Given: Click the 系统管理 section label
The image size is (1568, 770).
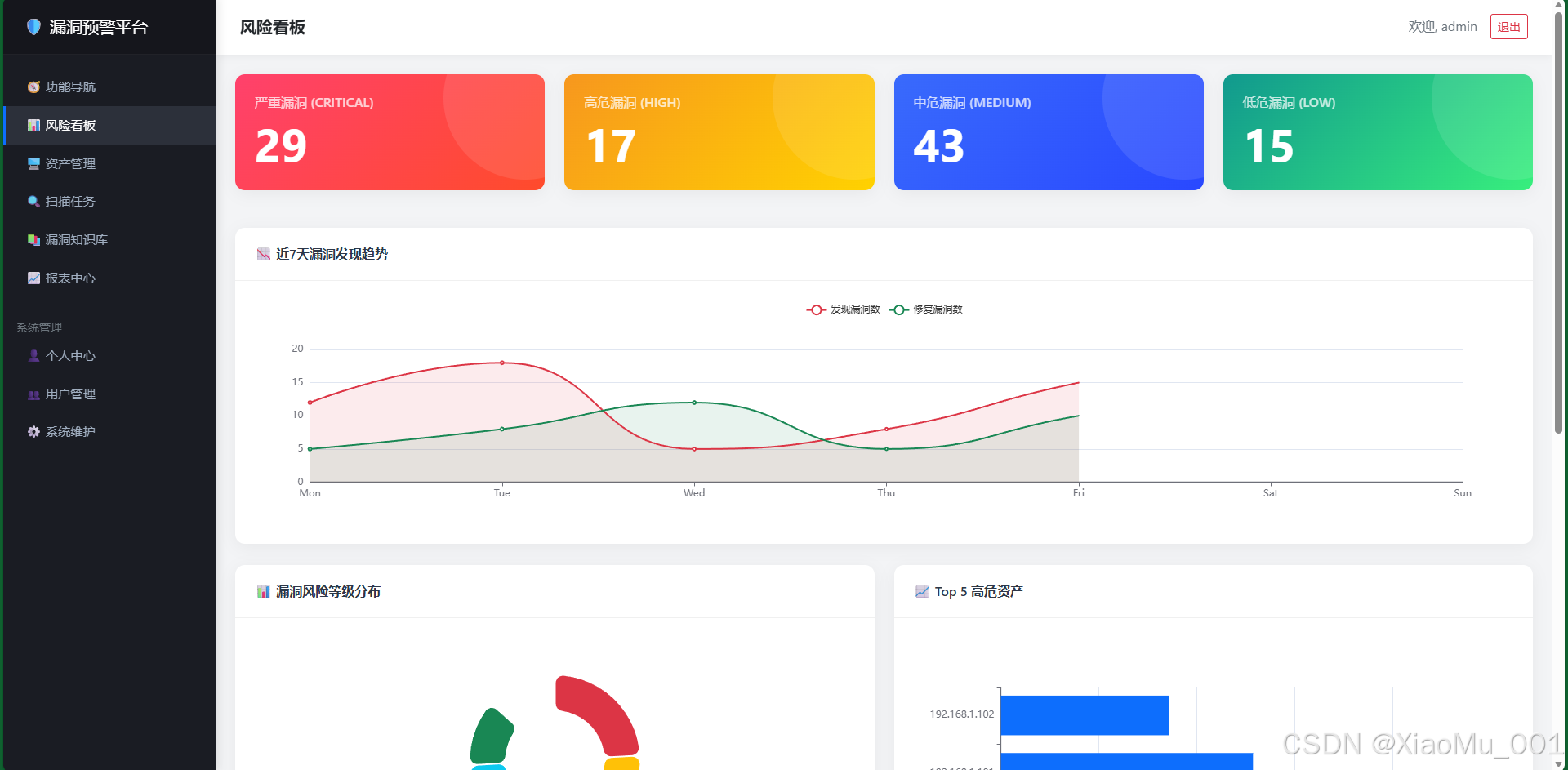Looking at the screenshot, I should [x=39, y=327].
